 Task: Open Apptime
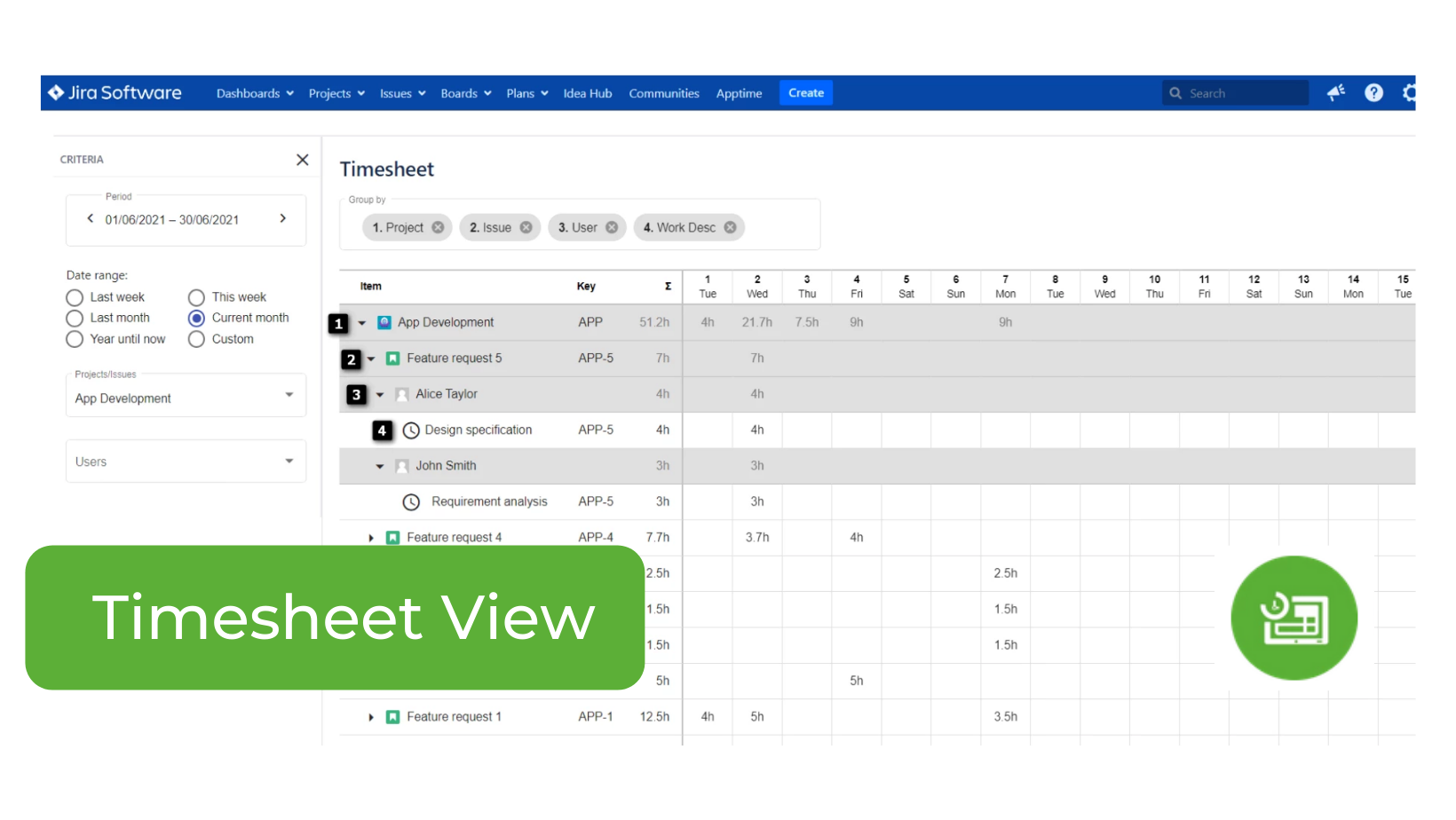(739, 93)
